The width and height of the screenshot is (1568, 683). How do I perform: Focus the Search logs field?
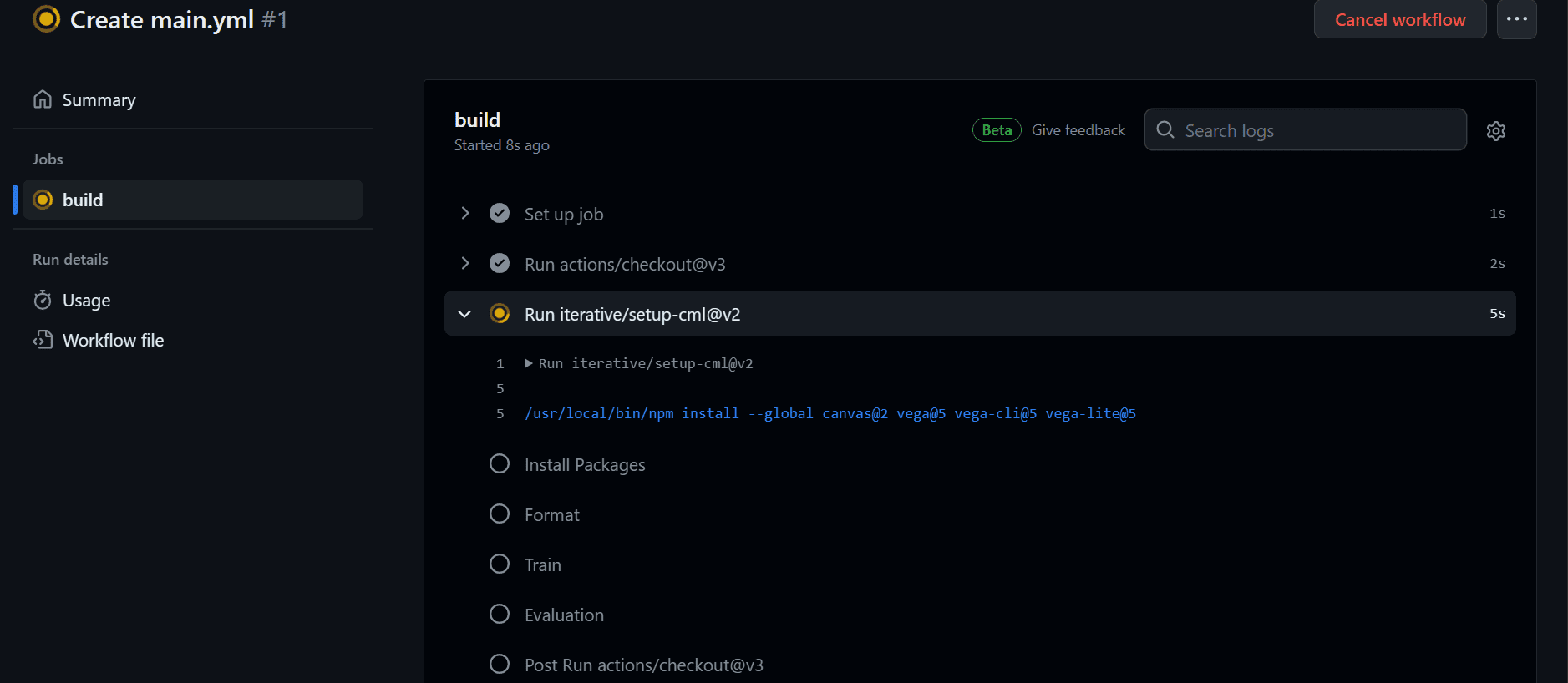pyautogui.click(x=1305, y=129)
